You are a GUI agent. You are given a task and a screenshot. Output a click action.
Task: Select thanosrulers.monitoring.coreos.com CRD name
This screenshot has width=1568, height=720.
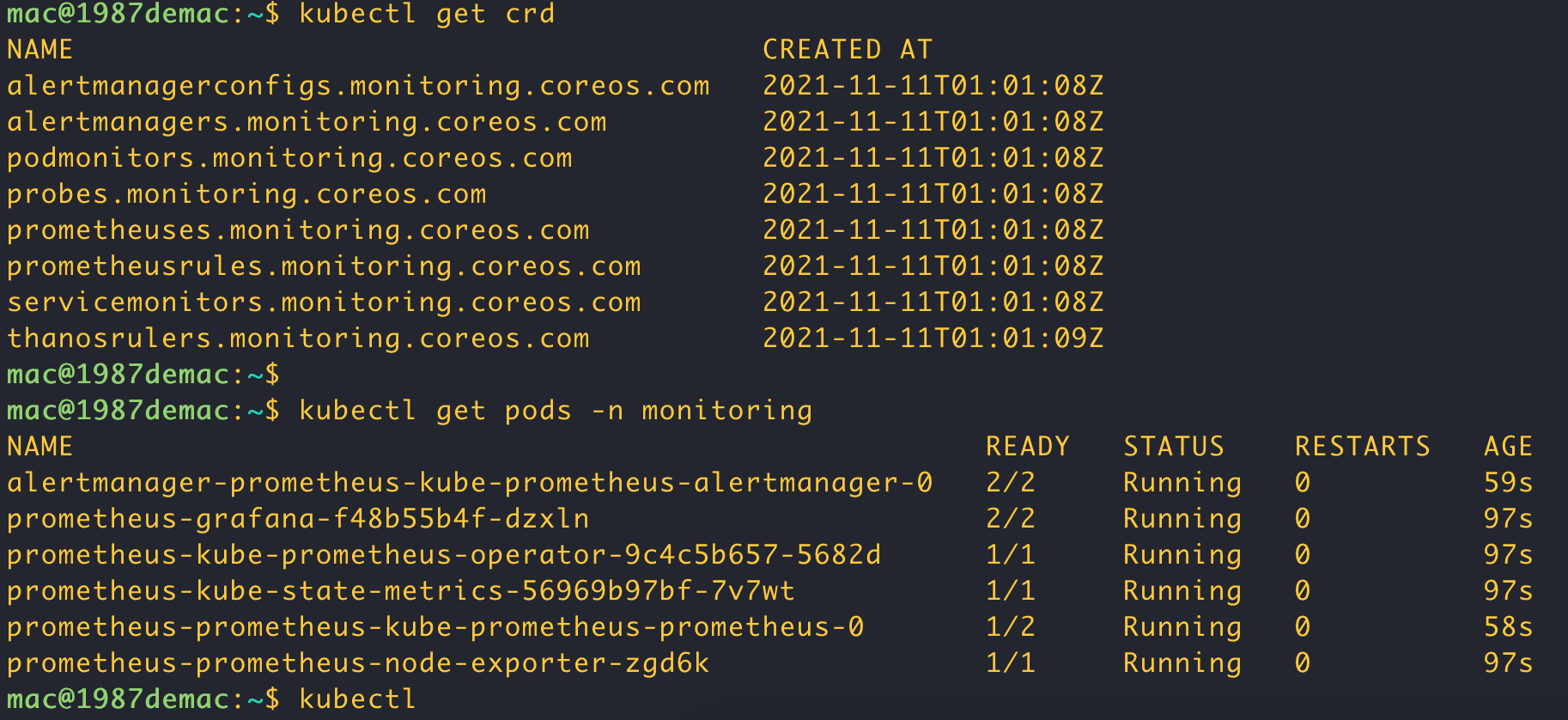pyautogui.click(x=299, y=339)
